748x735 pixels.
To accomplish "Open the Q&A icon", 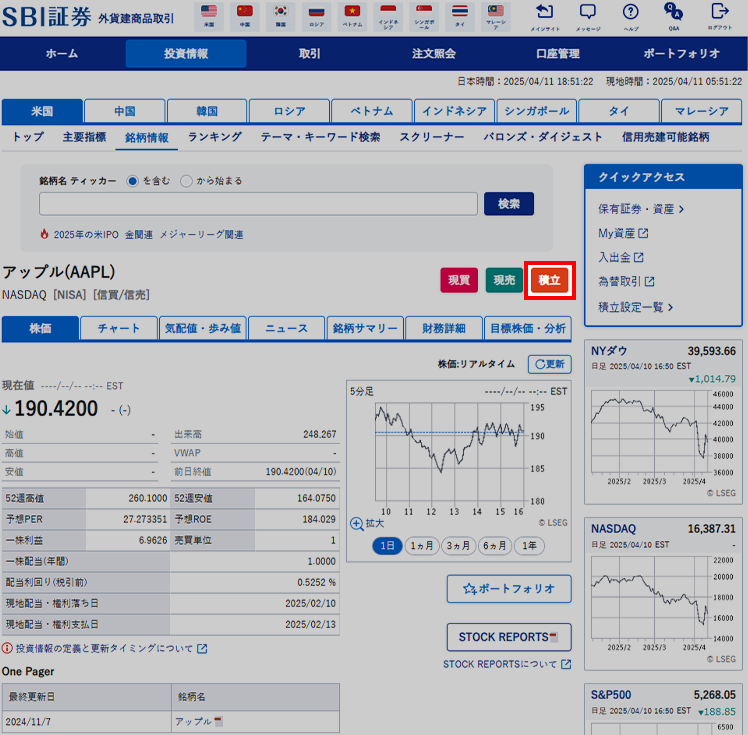I will (674, 12).
